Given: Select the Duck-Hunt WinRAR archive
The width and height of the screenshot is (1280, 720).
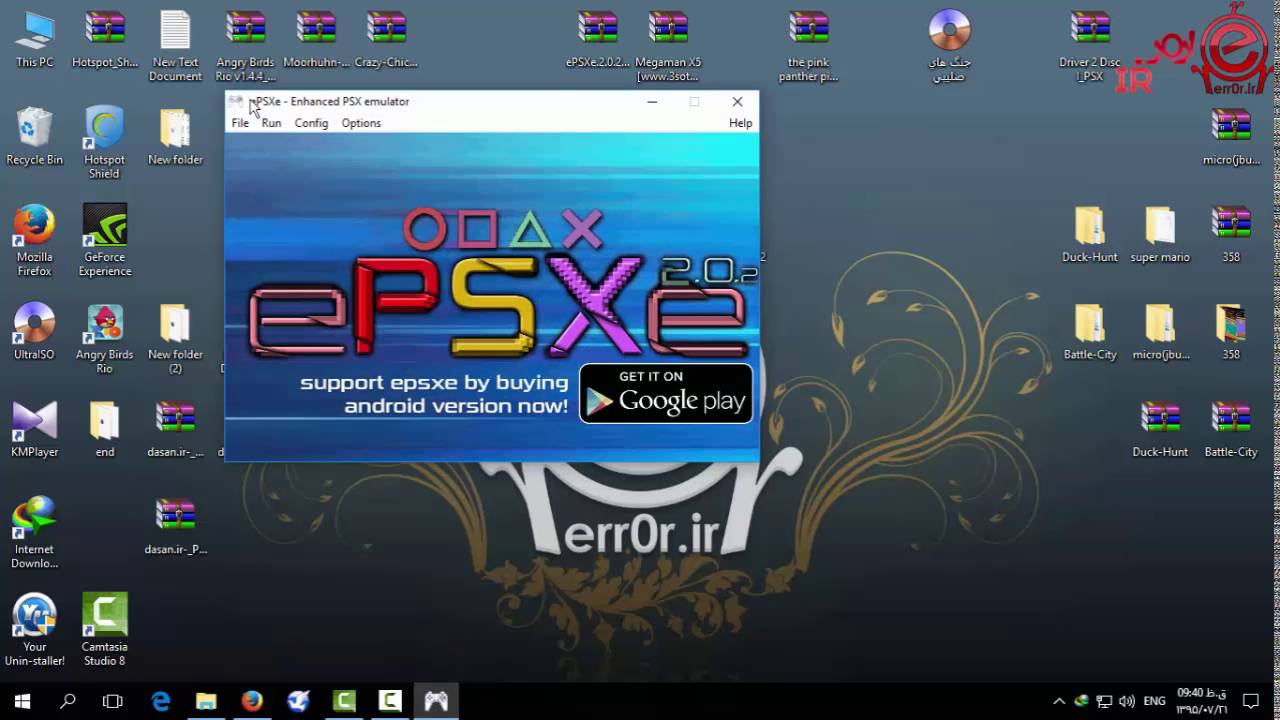Looking at the screenshot, I should click(1160, 428).
